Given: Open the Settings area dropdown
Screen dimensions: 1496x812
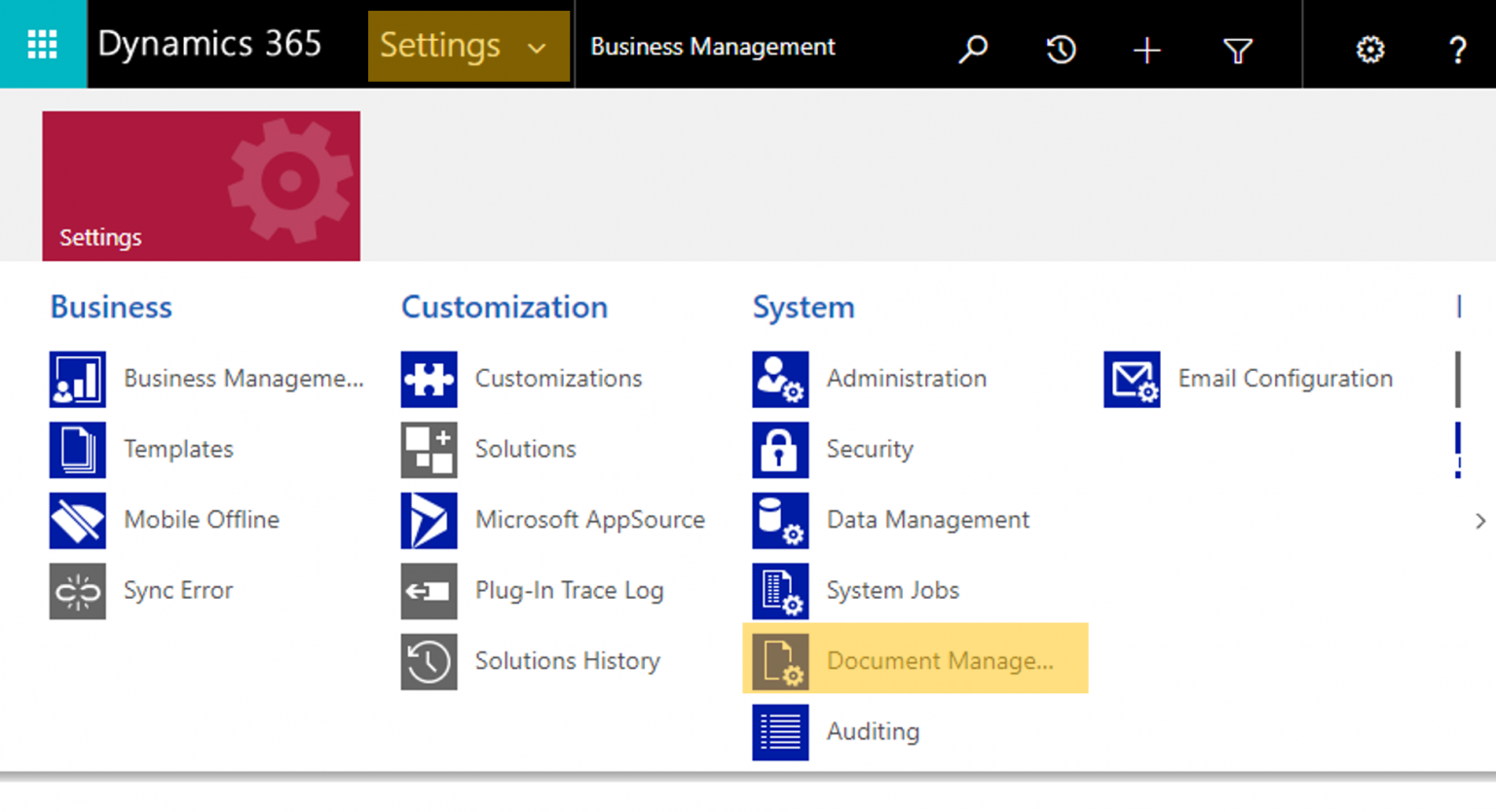Looking at the screenshot, I should pyautogui.click(x=468, y=45).
